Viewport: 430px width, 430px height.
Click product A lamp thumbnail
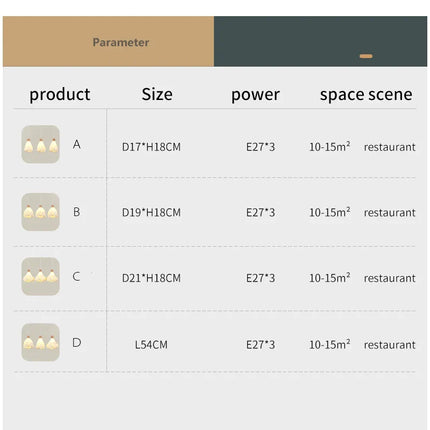(x=40, y=144)
